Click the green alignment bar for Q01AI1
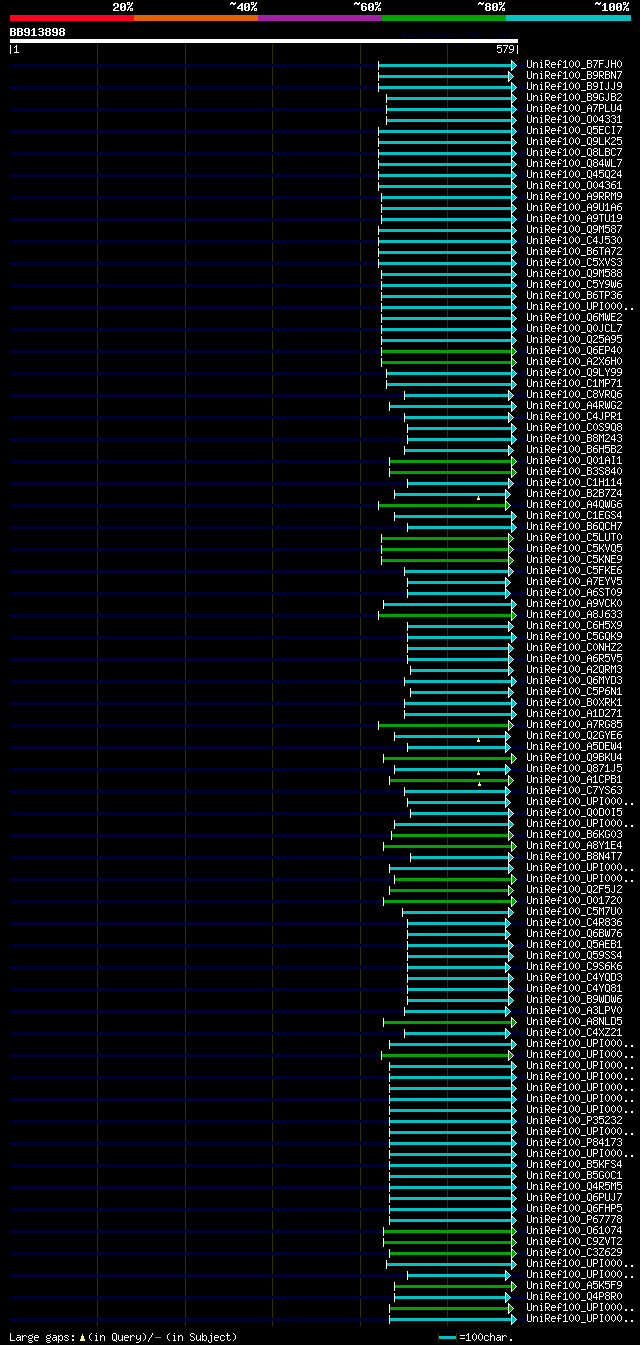Viewport: 640px width, 1345px height. click(x=453, y=460)
